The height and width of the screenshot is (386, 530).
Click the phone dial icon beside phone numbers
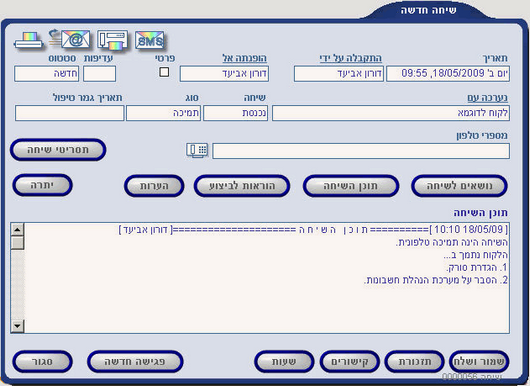click(x=197, y=150)
